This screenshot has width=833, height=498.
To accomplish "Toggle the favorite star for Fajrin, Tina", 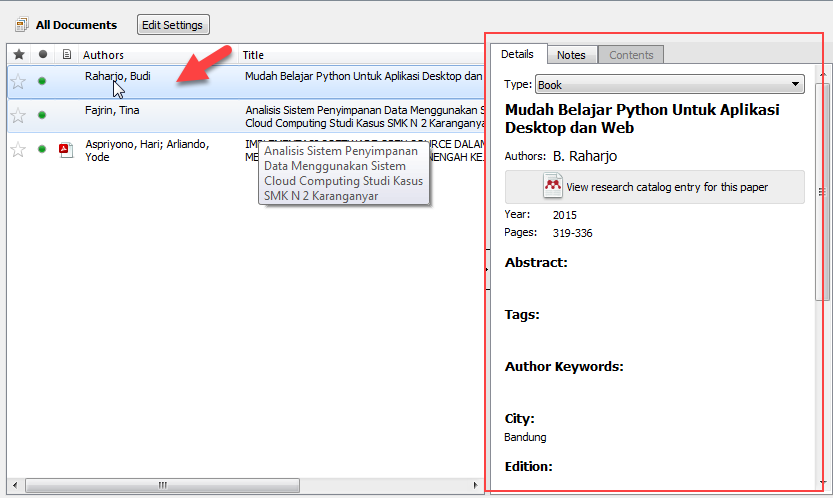I will pos(18,116).
